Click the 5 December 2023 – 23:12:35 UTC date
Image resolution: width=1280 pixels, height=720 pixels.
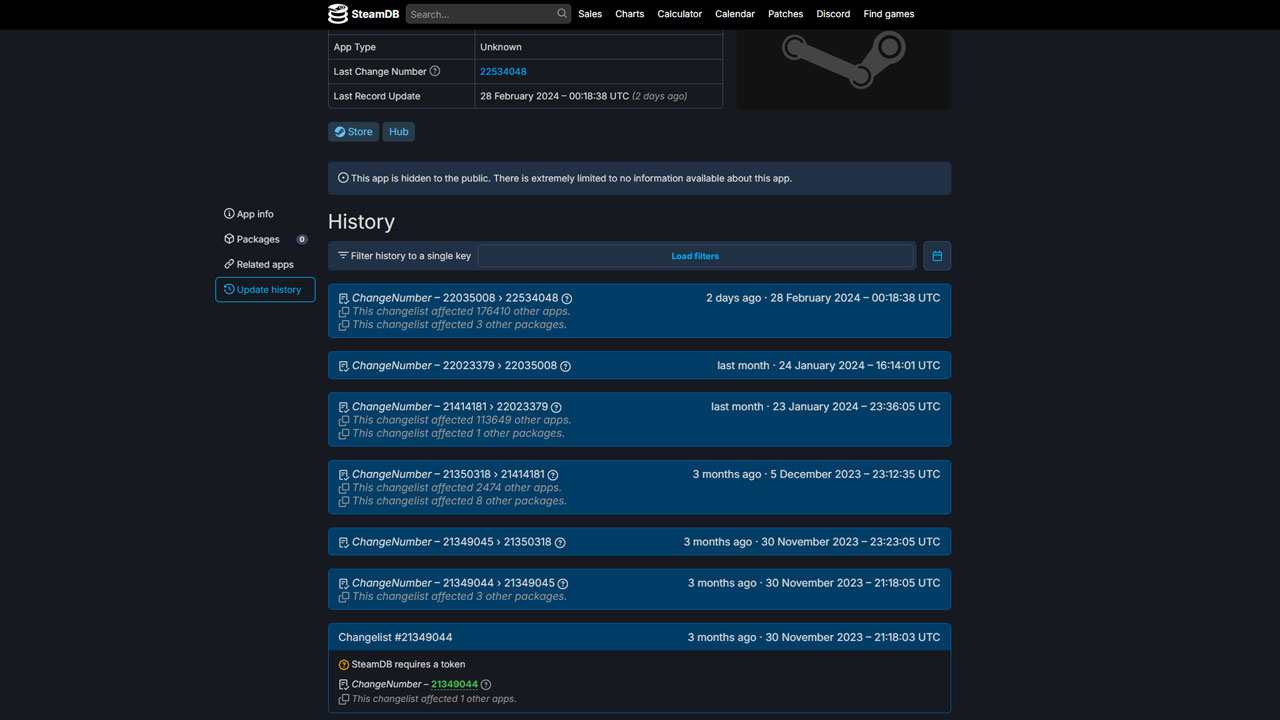pos(855,474)
